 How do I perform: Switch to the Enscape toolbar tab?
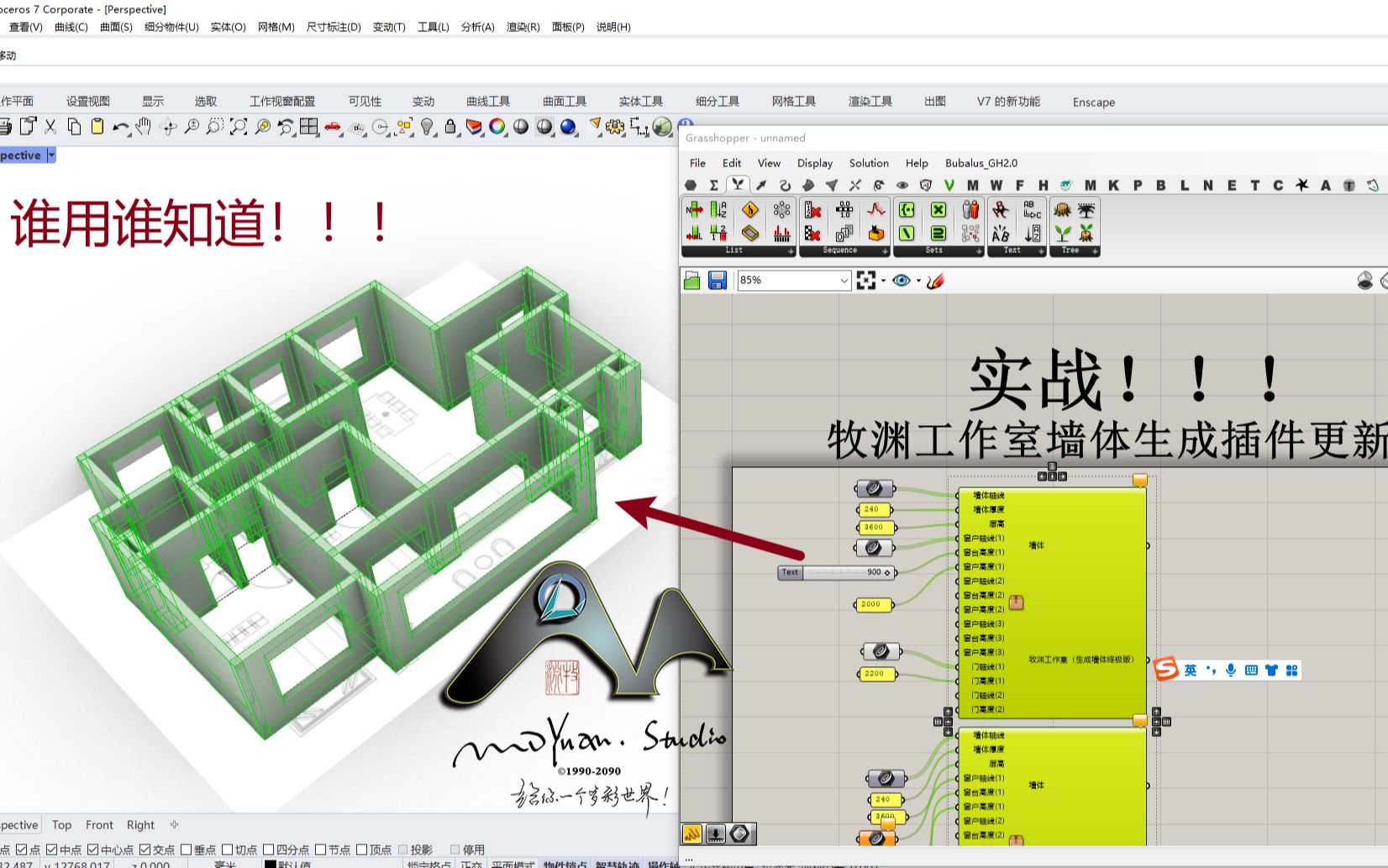click(1094, 102)
